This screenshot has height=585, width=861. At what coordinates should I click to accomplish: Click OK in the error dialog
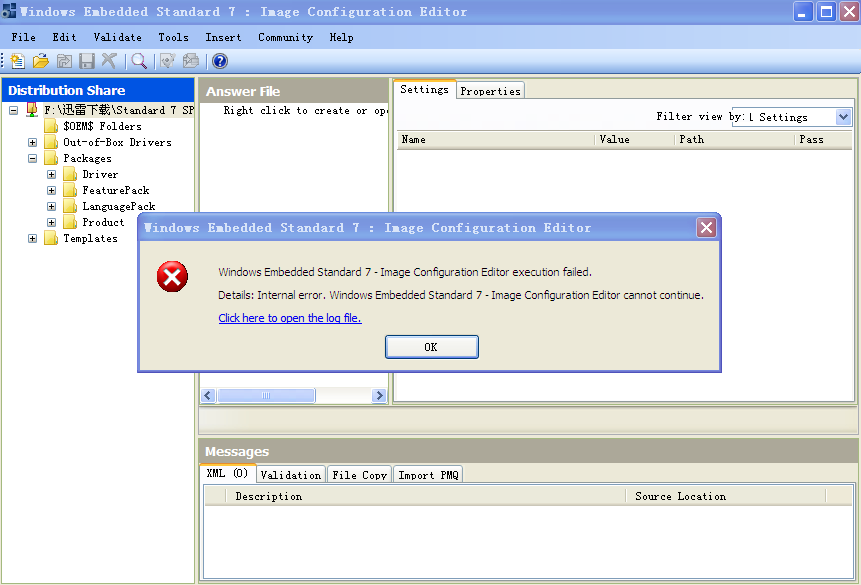(x=432, y=347)
